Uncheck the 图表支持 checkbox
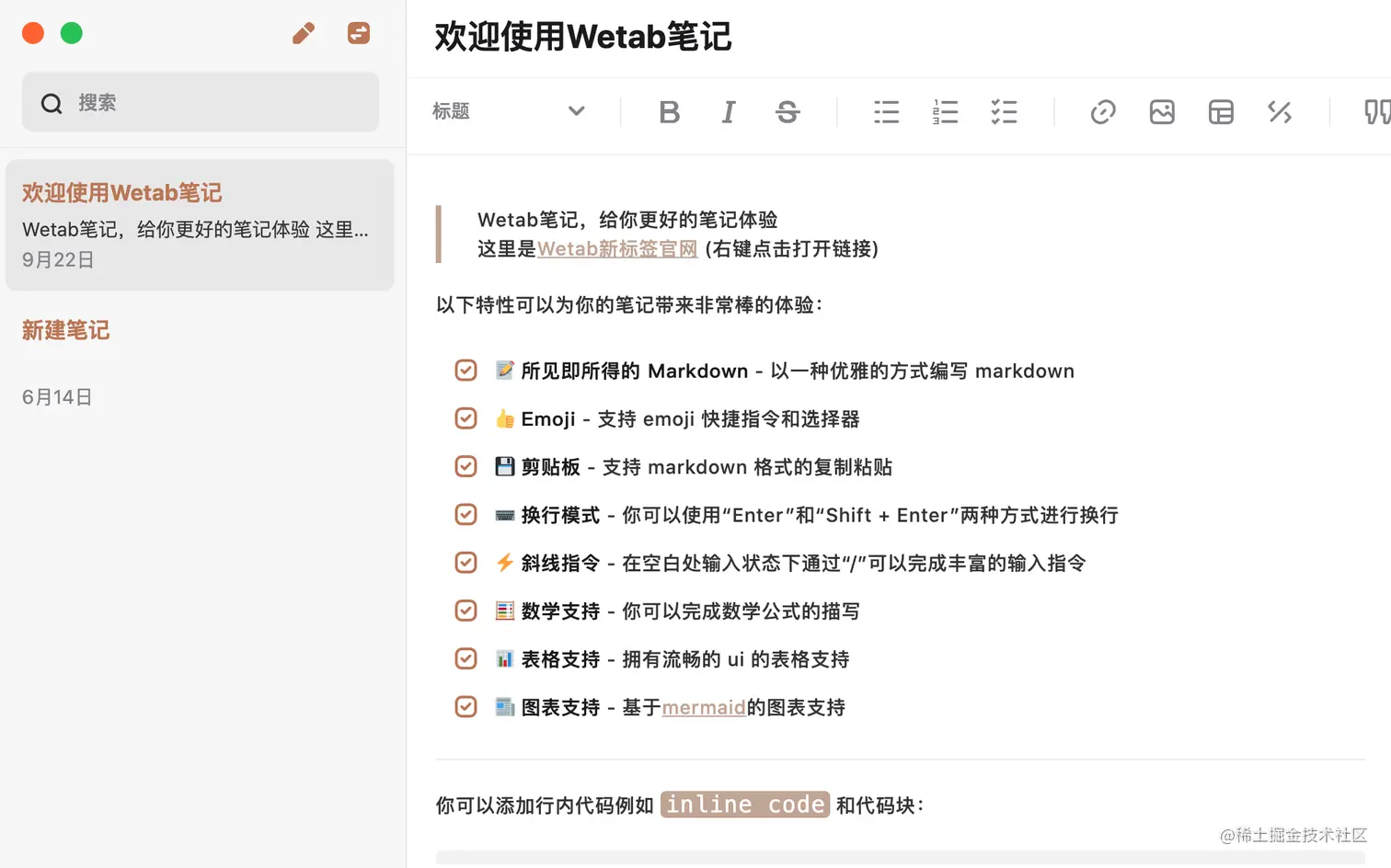The height and width of the screenshot is (868, 1391). [x=466, y=706]
